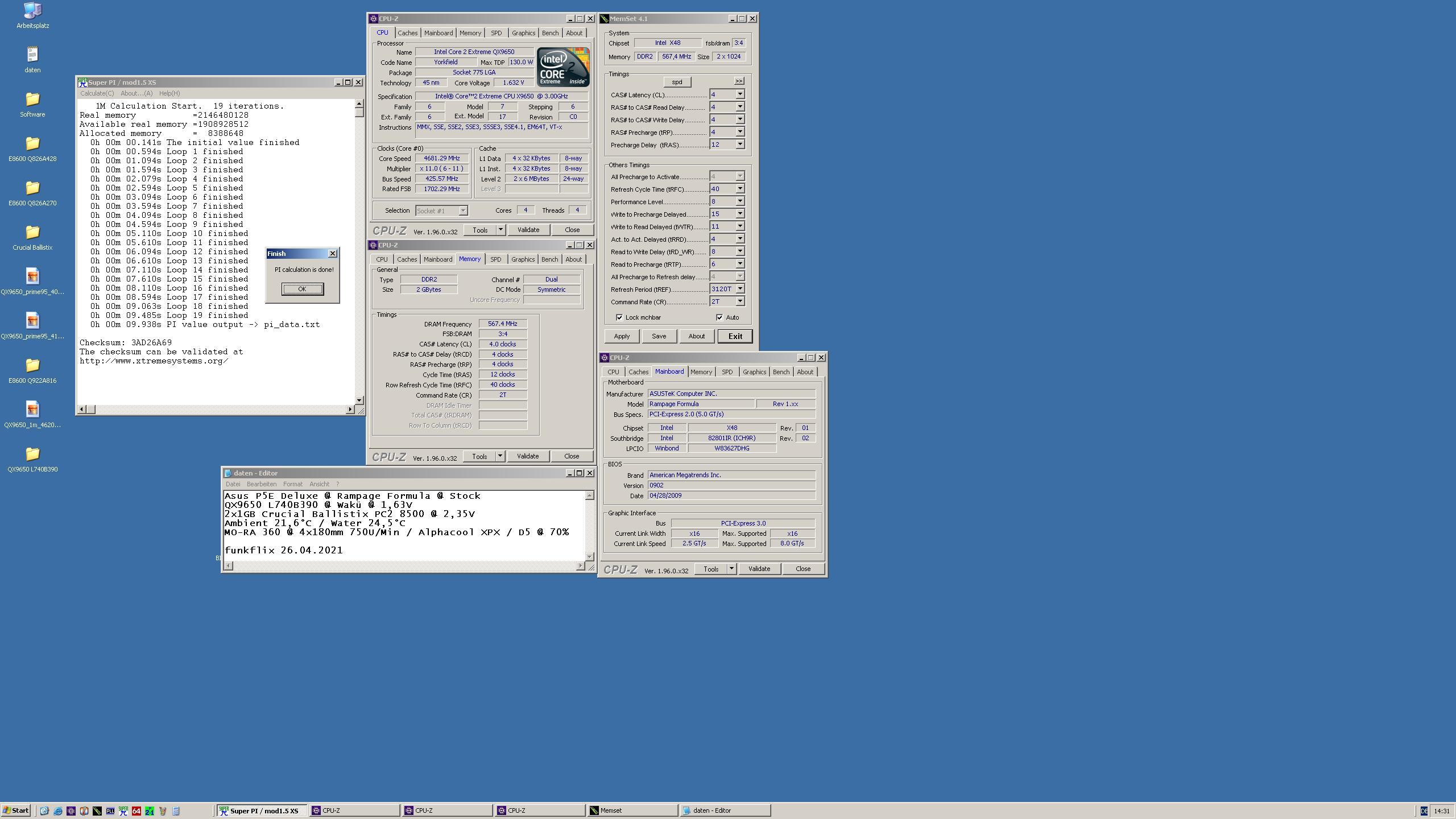1456x819 pixels.
Task: Open the Read to Precharge (tRTP) dropdown
Action: click(x=740, y=264)
